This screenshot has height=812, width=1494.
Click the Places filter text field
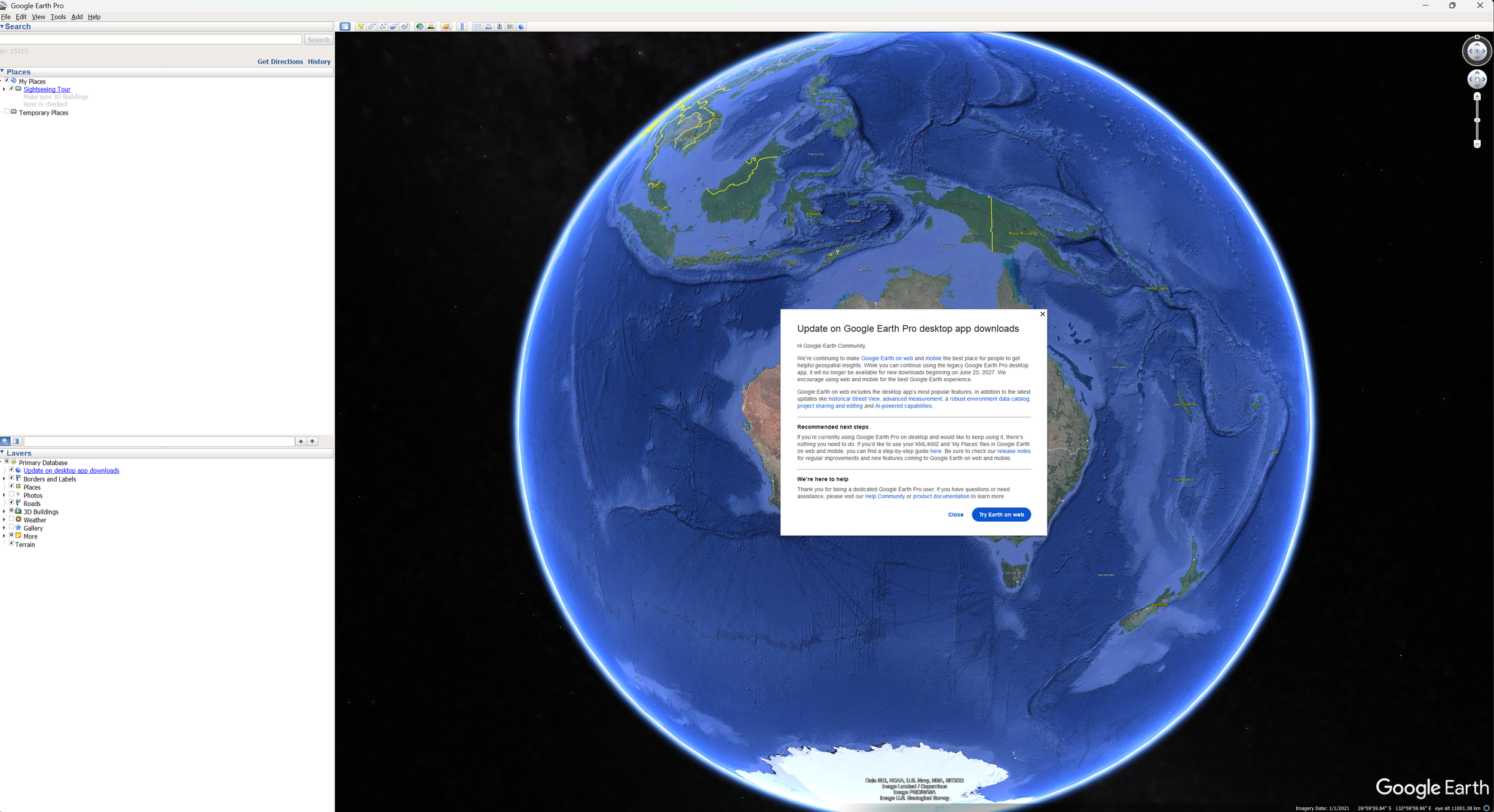(159, 442)
